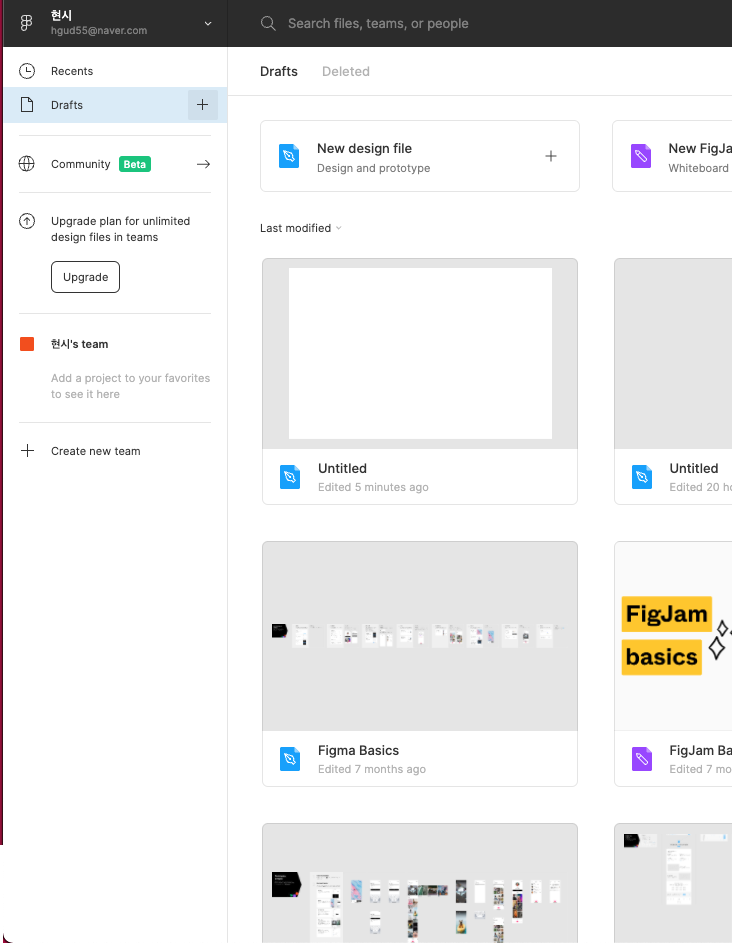Create a new draft with the plus button
The width and height of the screenshot is (732, 943).
point(203,105)
